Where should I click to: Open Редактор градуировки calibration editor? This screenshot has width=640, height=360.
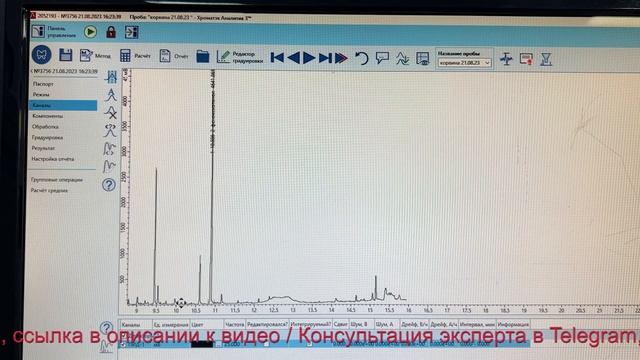[x=240, y=57]
